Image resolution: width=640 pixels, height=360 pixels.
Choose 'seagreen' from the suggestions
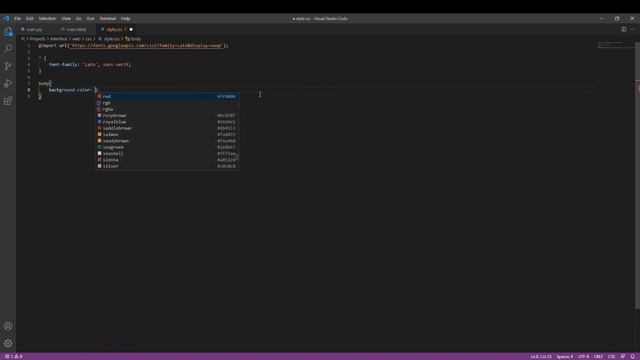tap(167, 147)
